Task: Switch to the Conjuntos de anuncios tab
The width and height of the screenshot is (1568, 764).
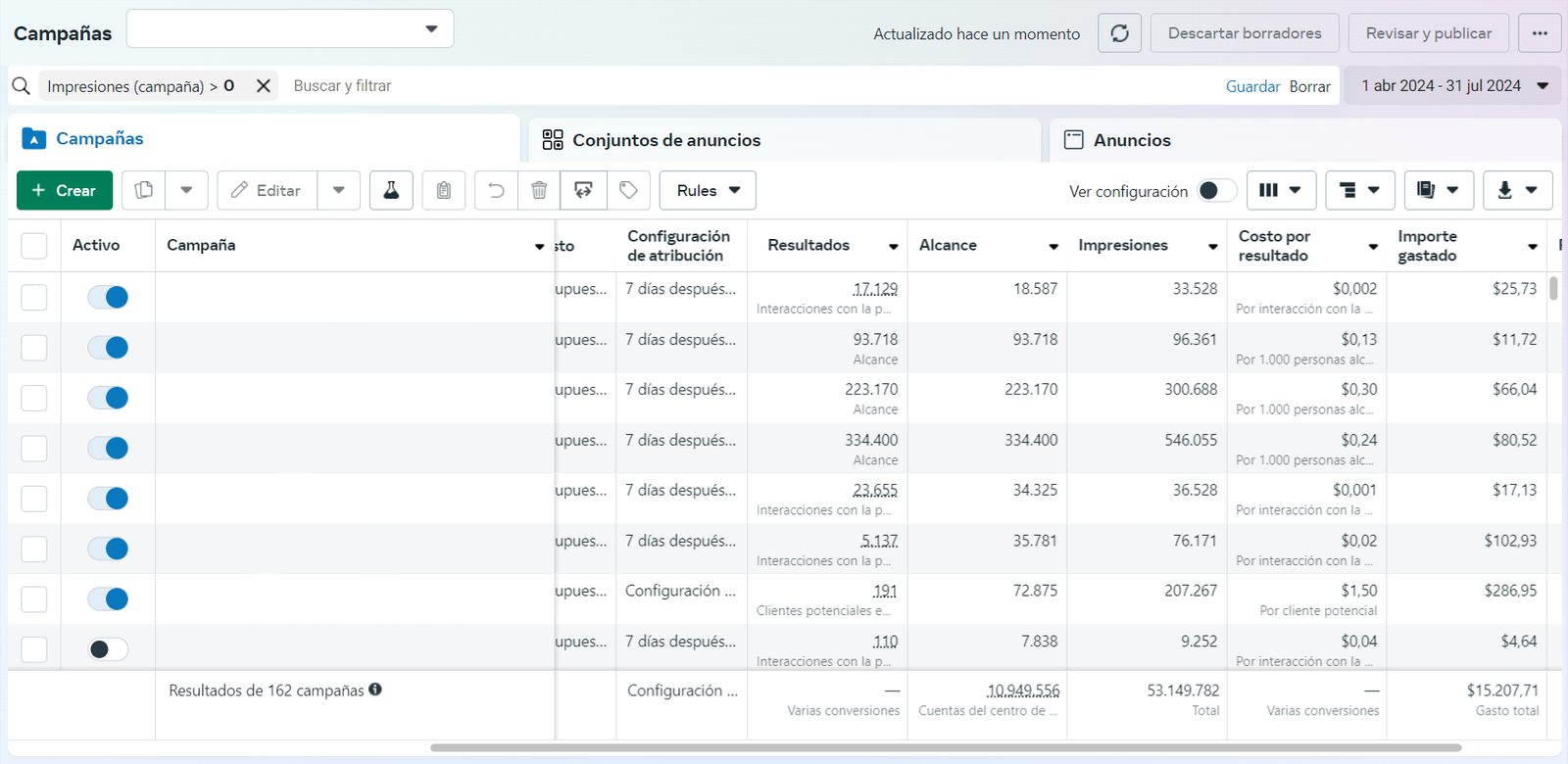Action: click(784, 140)
